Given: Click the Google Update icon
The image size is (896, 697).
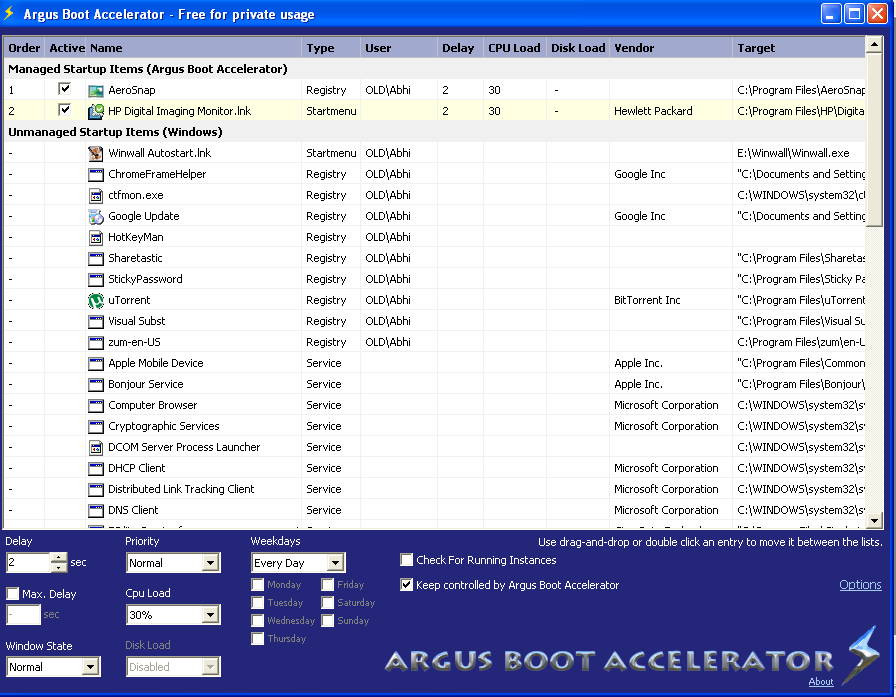Looking at the screenshot, I should pos(96,217).
